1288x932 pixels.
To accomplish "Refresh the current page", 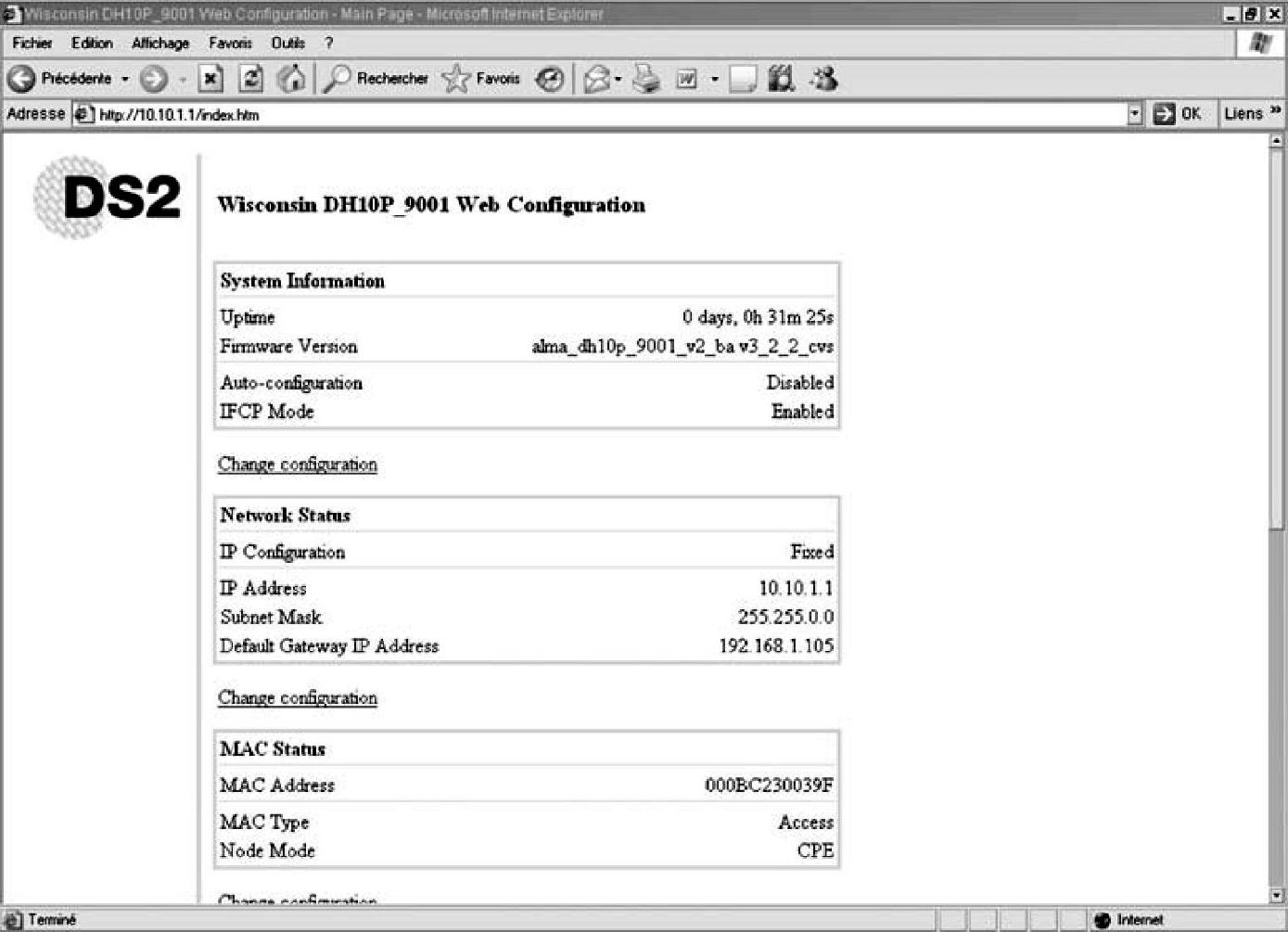I will tap(250, 79).
